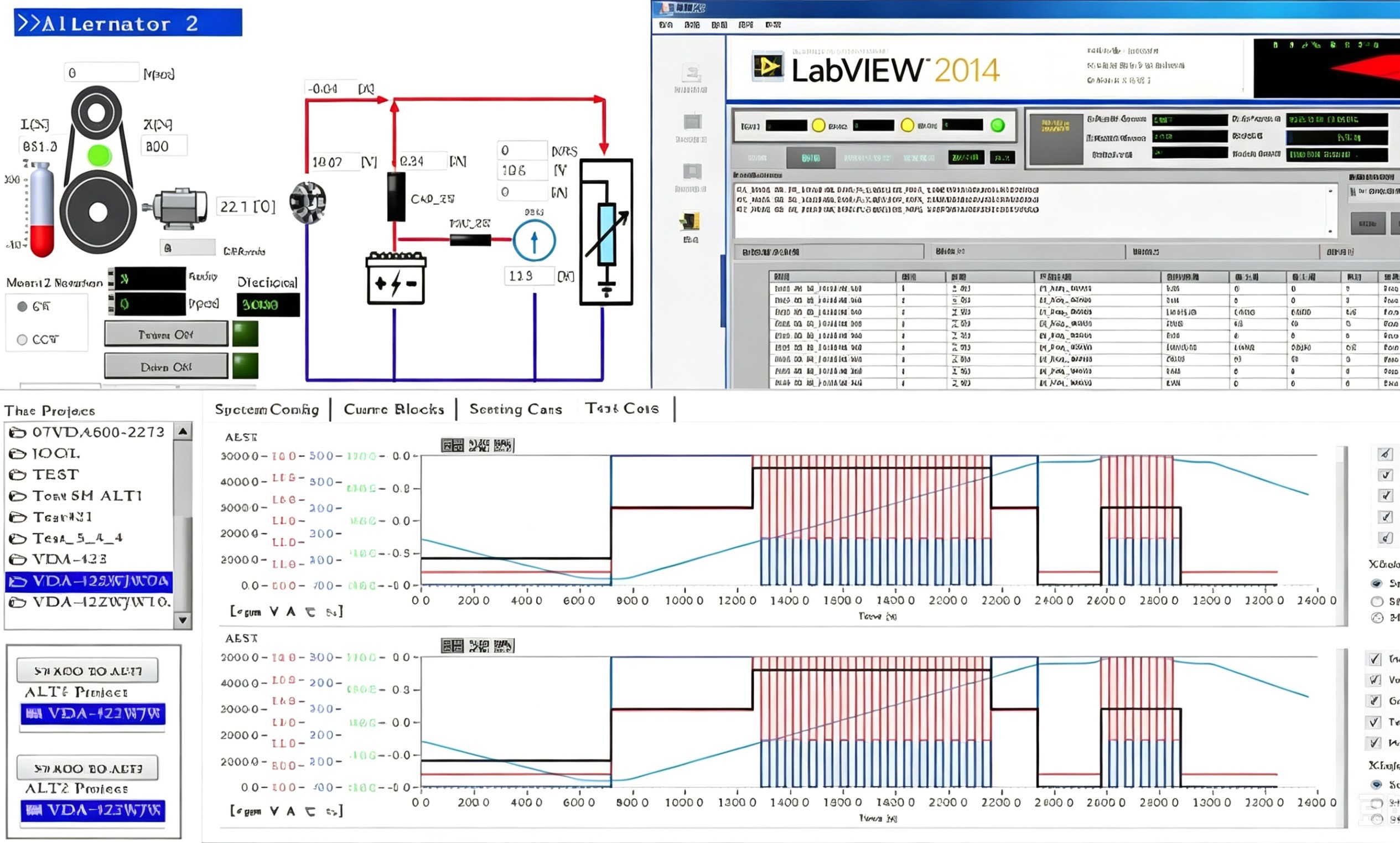Select the CCT radio button
This screenshot has height=843, width=1400.
click(x=22, y=340)
